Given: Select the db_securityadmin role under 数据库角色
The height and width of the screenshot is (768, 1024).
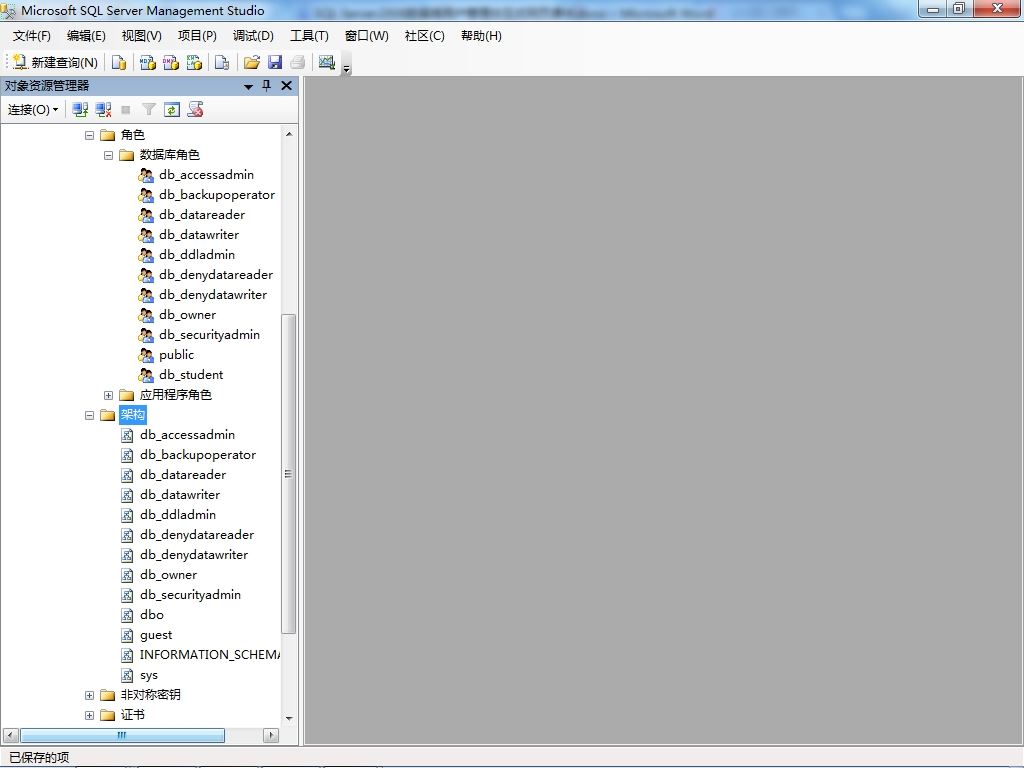Looking at the screenshot, I should click(x=209, y=335).
